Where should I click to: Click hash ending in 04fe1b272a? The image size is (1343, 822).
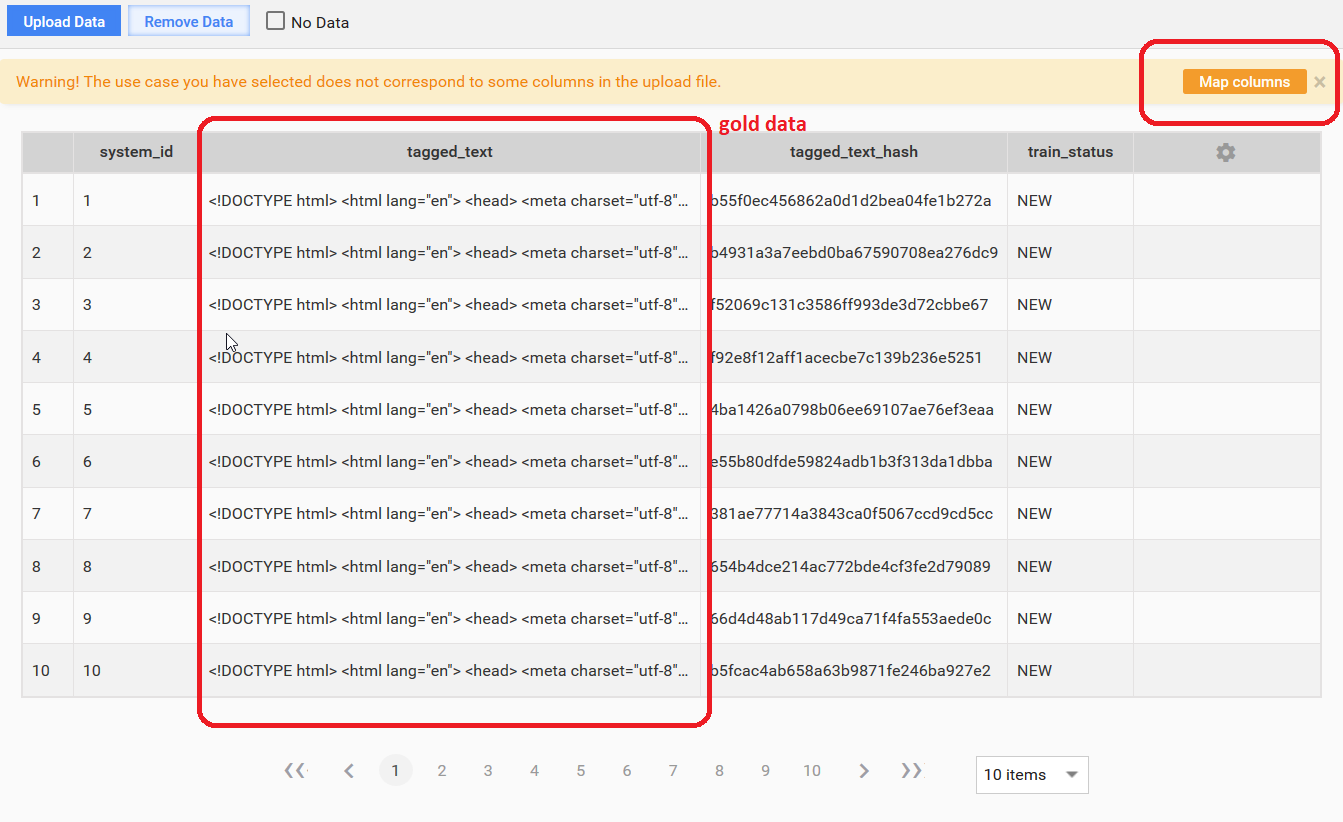click(851, 200)
